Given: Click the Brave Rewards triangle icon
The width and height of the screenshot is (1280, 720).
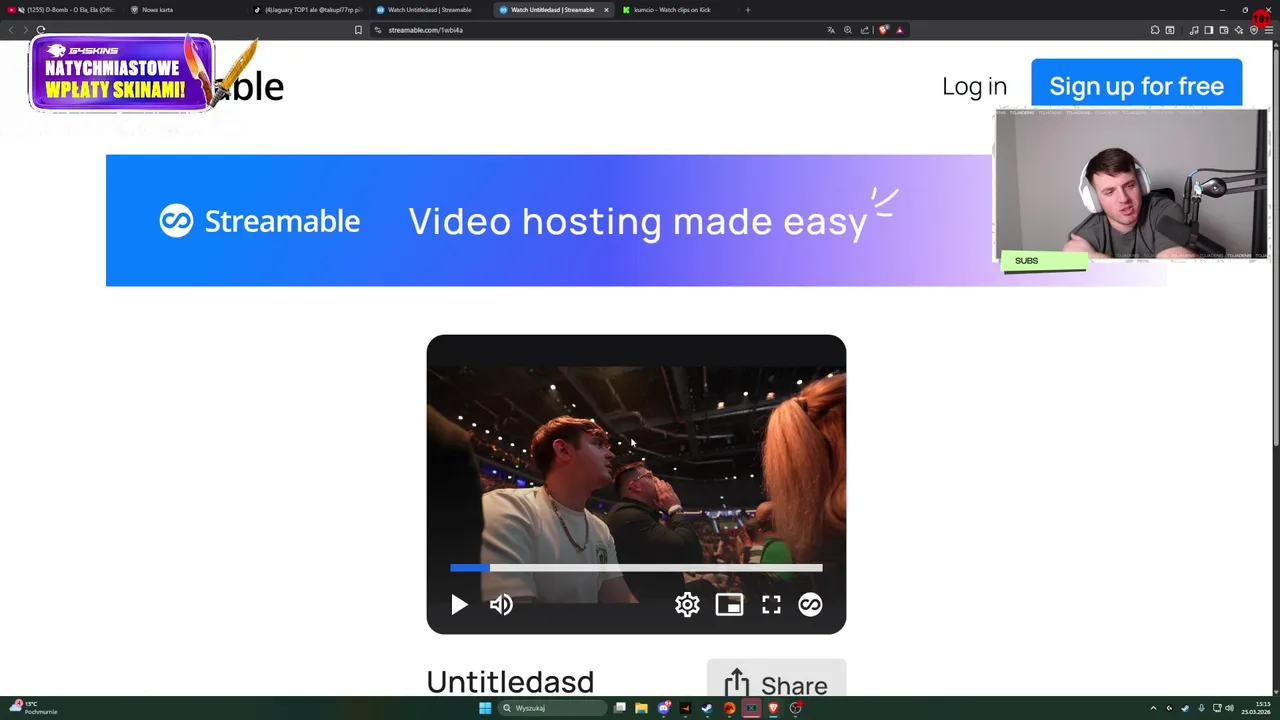Looking at the screenshot, I should coord(899,30).
